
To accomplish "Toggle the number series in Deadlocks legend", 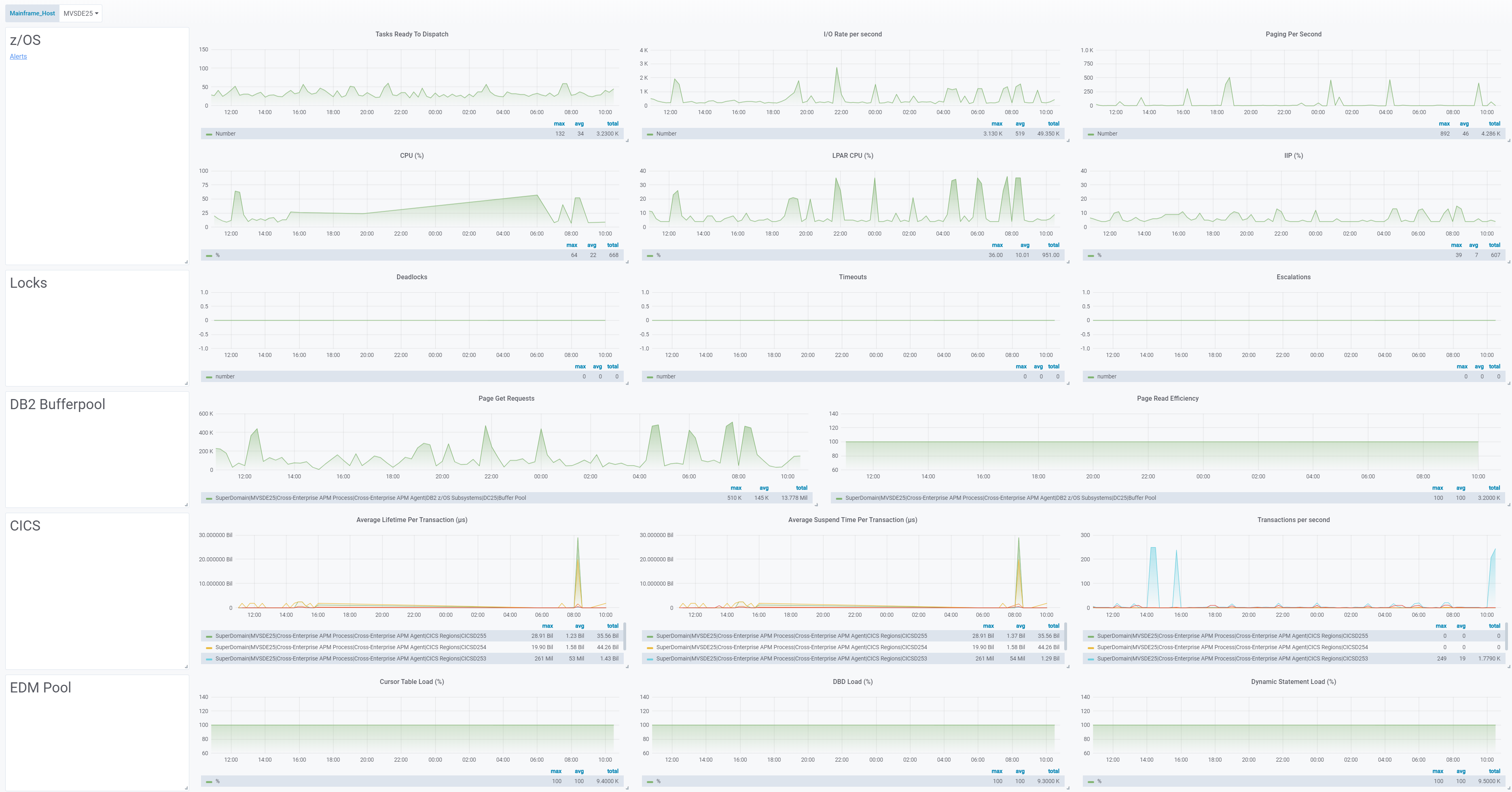I will coord(225,377).
